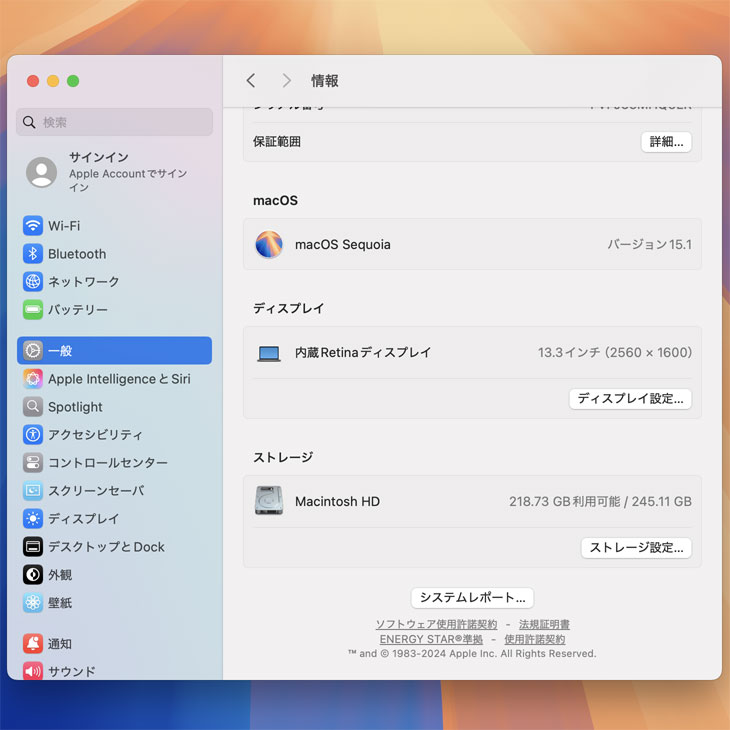This screenshot has height=730, width=730.
Task: Click the 'macOS Sequoia' name text
Action: click(343, 244)
